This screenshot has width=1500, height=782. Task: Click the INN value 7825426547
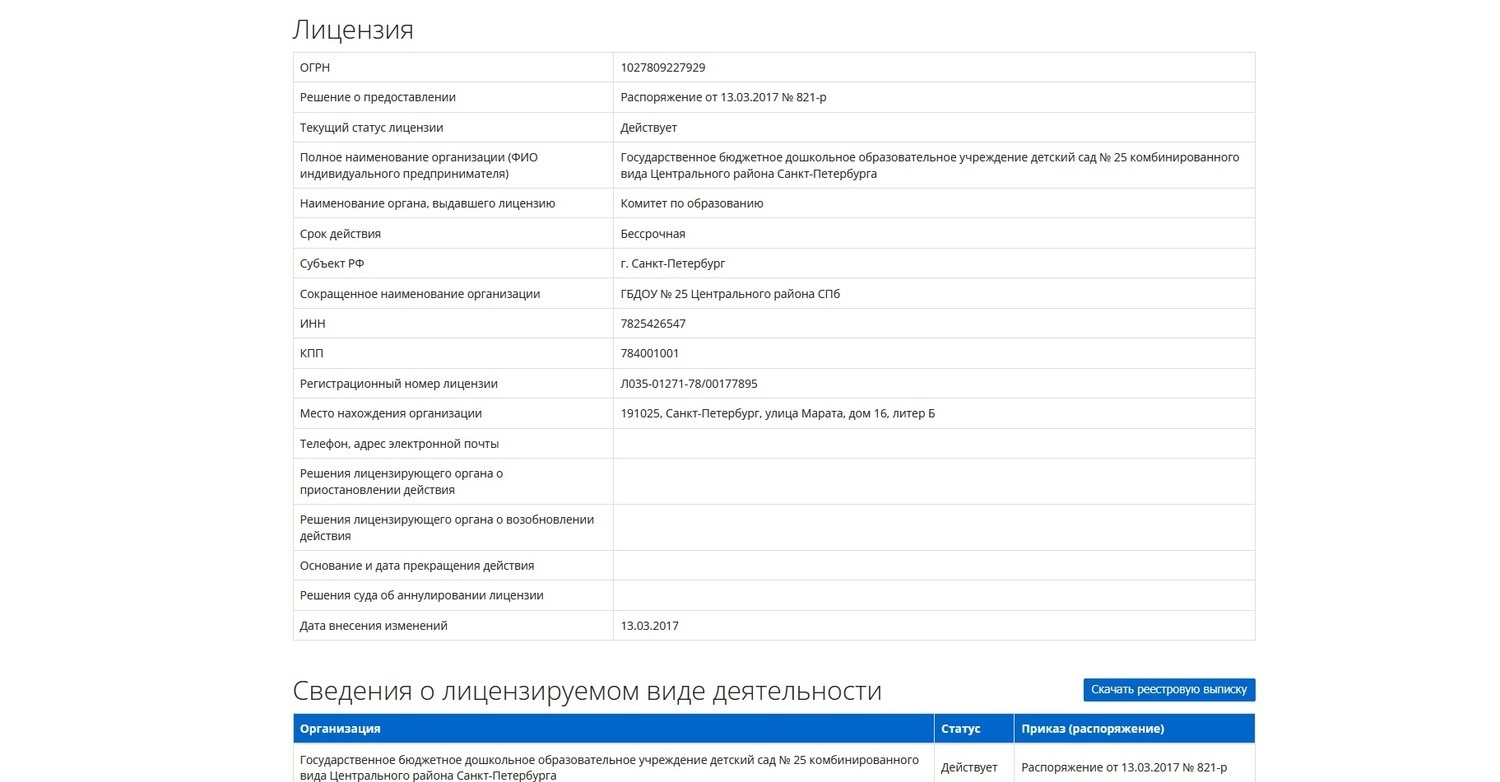(x=653, y=324)
